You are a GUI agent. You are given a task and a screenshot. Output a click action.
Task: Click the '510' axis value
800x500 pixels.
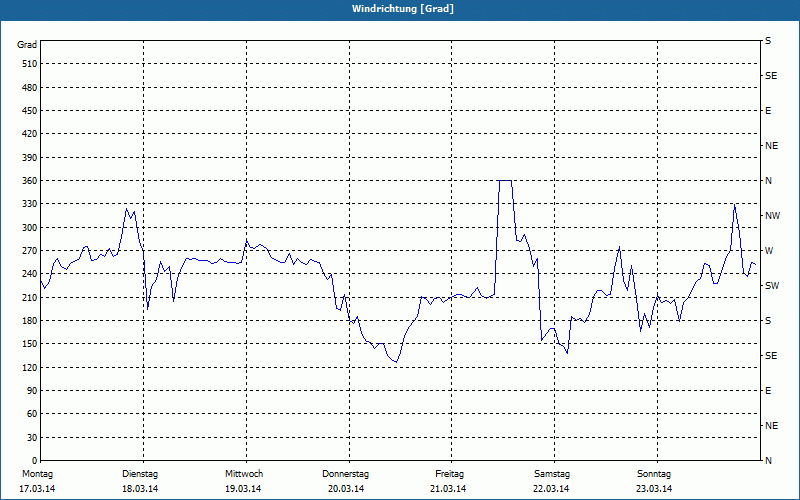(x=30, y=64)
